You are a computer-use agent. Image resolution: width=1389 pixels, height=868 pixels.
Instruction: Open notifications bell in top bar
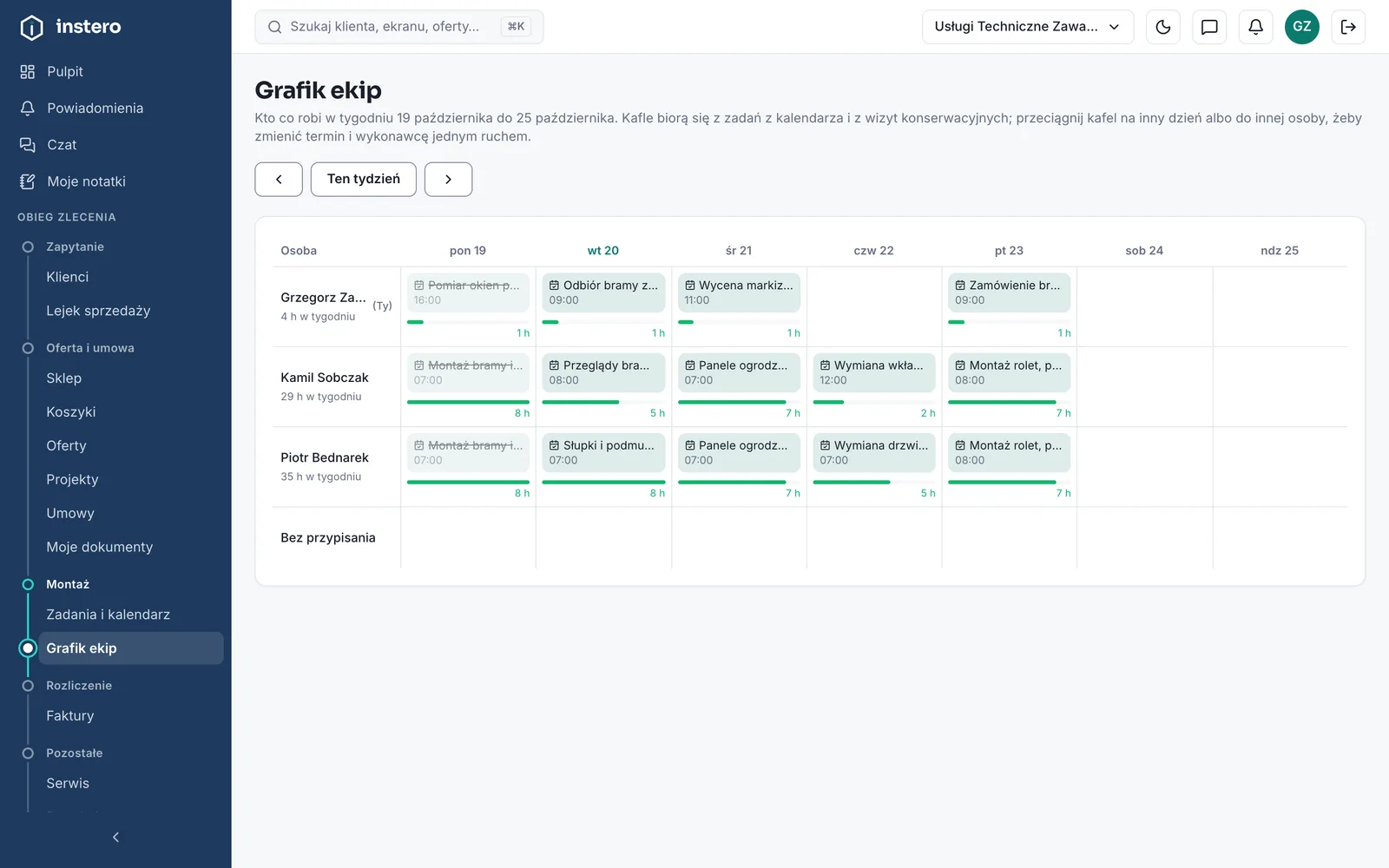[1255, 27]
